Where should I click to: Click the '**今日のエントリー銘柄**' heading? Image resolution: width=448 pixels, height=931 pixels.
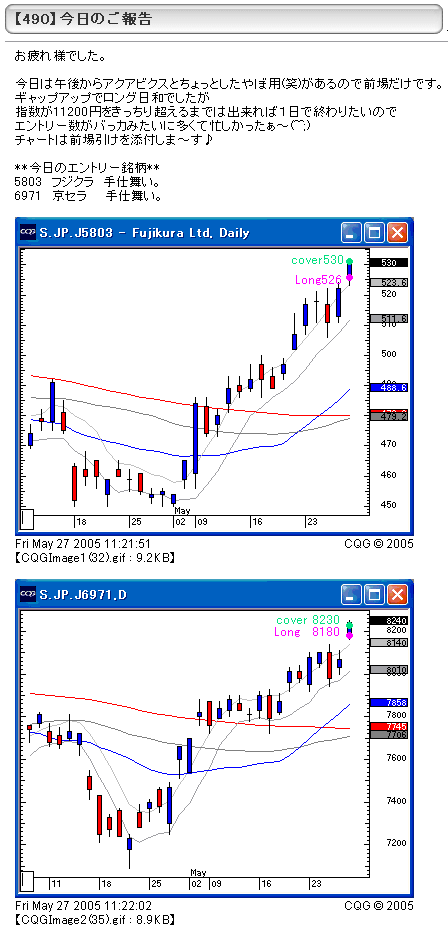click(87, 169)
